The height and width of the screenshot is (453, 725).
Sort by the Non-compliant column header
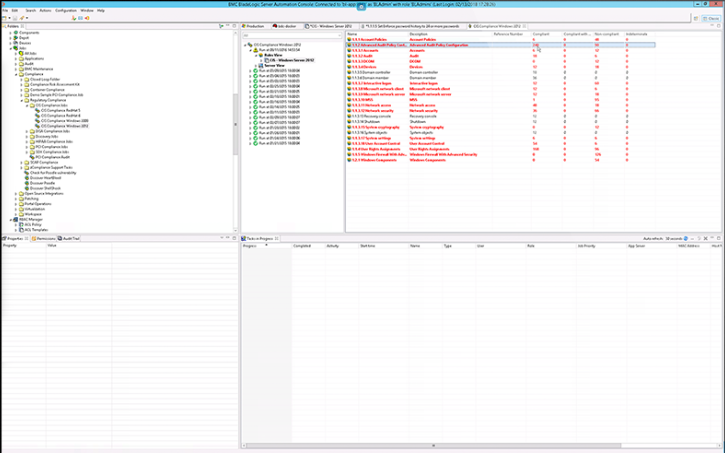coord(608,34)
